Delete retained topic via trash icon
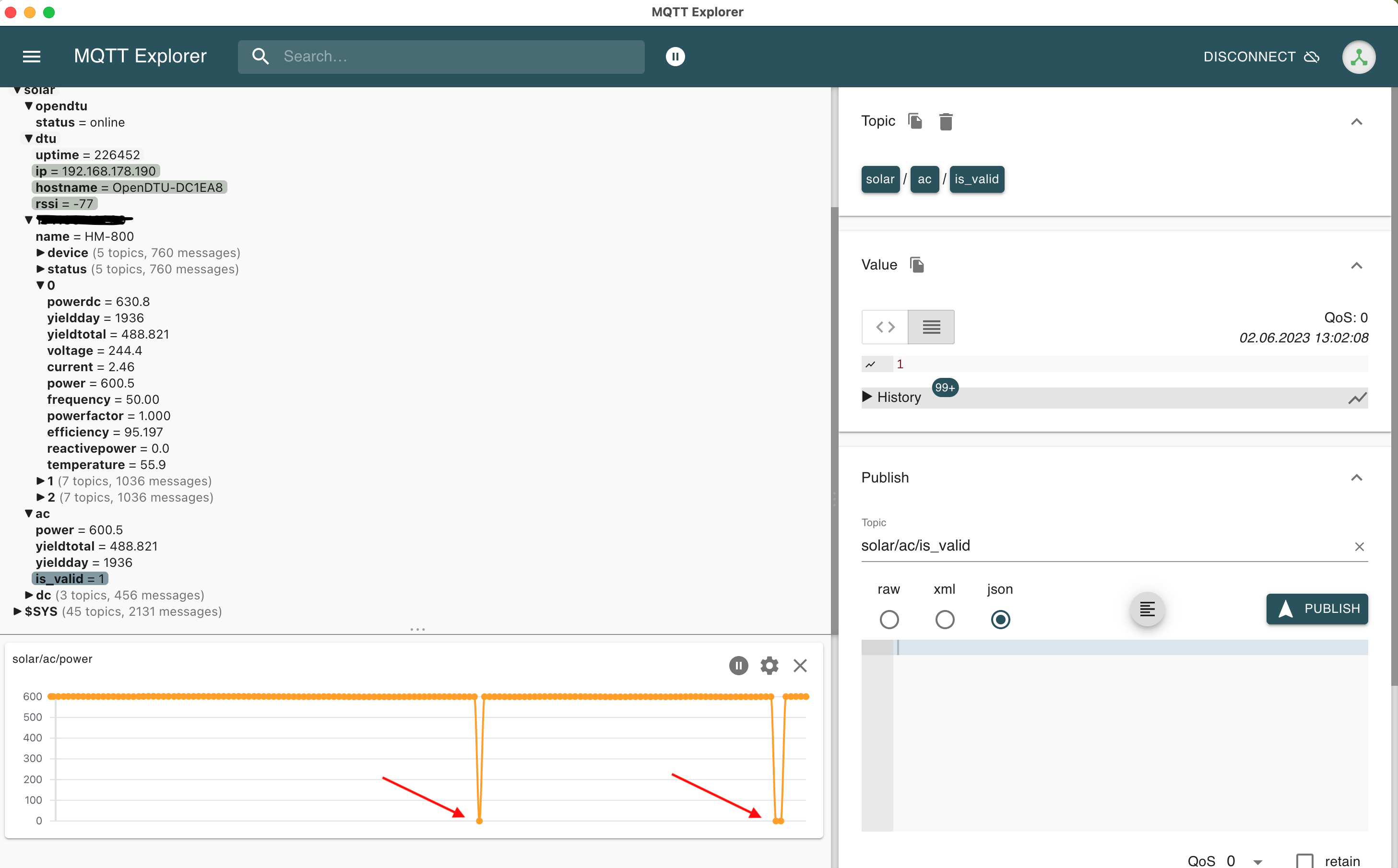This screenshot has width=1398, height=868. click(946, 121)
